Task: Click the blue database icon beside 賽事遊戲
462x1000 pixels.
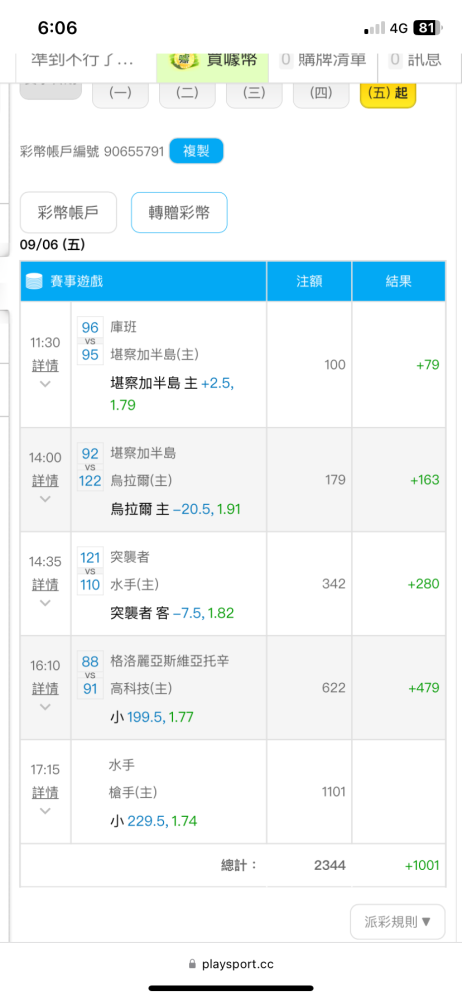Action: (x=33, y=281)
